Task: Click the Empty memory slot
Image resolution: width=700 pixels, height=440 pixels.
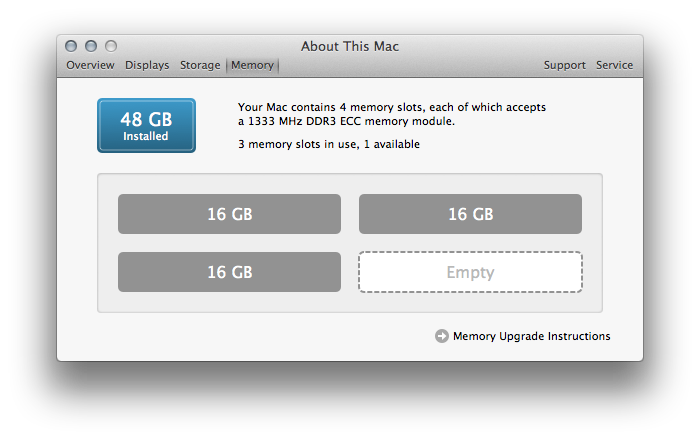Action: 470,272
